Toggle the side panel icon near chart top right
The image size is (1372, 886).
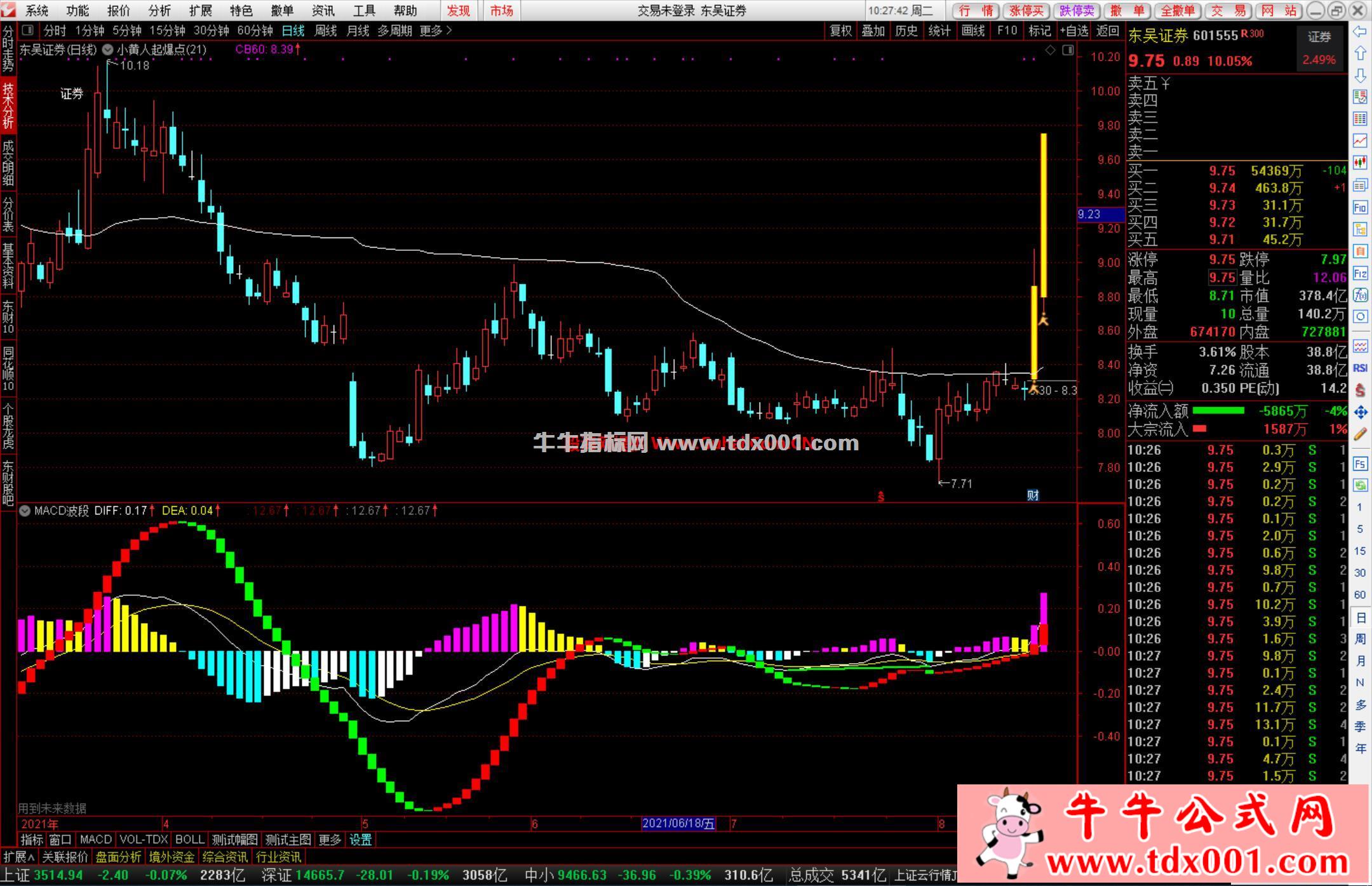coord(1068,50)
